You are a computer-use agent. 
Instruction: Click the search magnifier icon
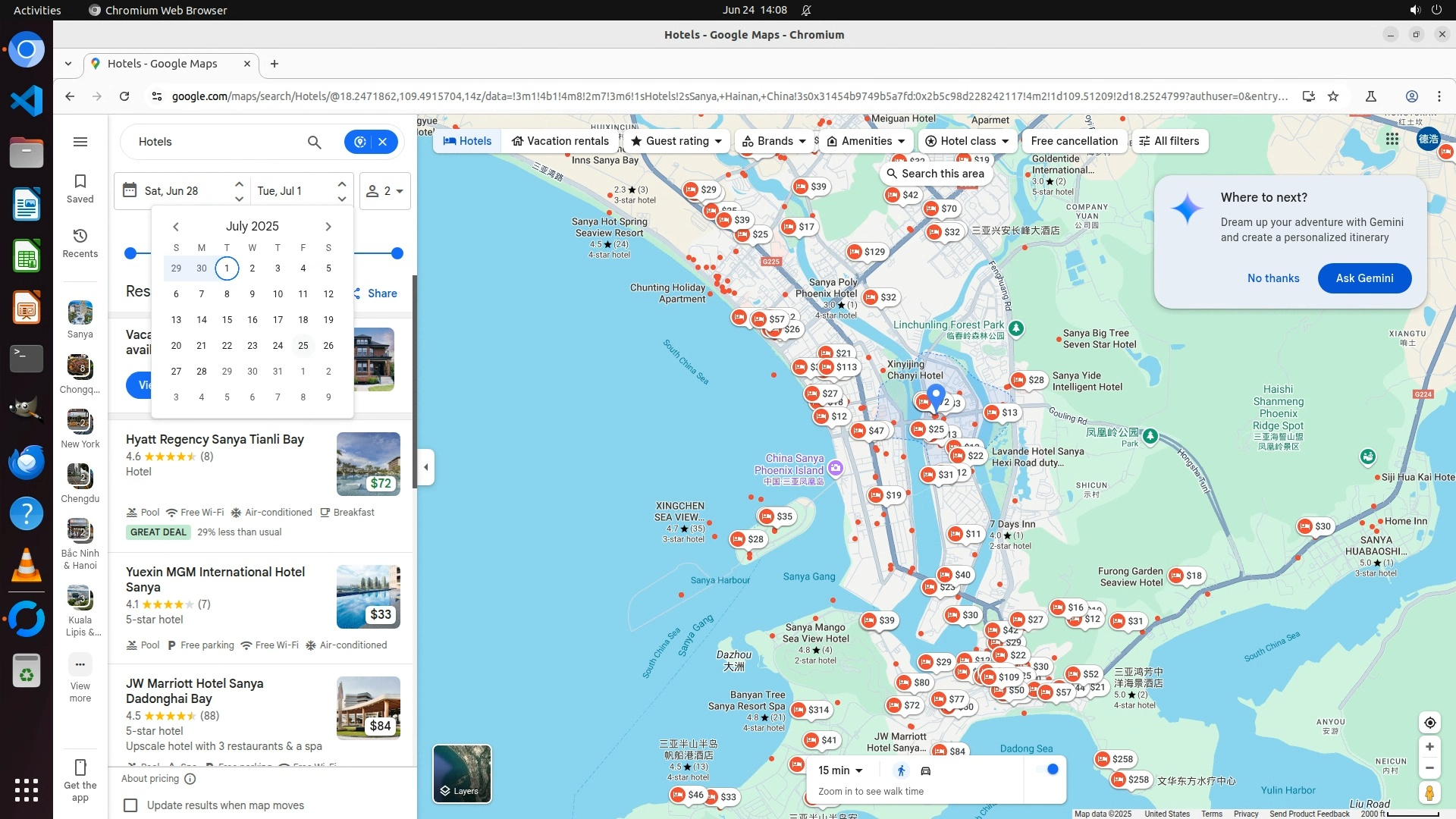[314, 142]
